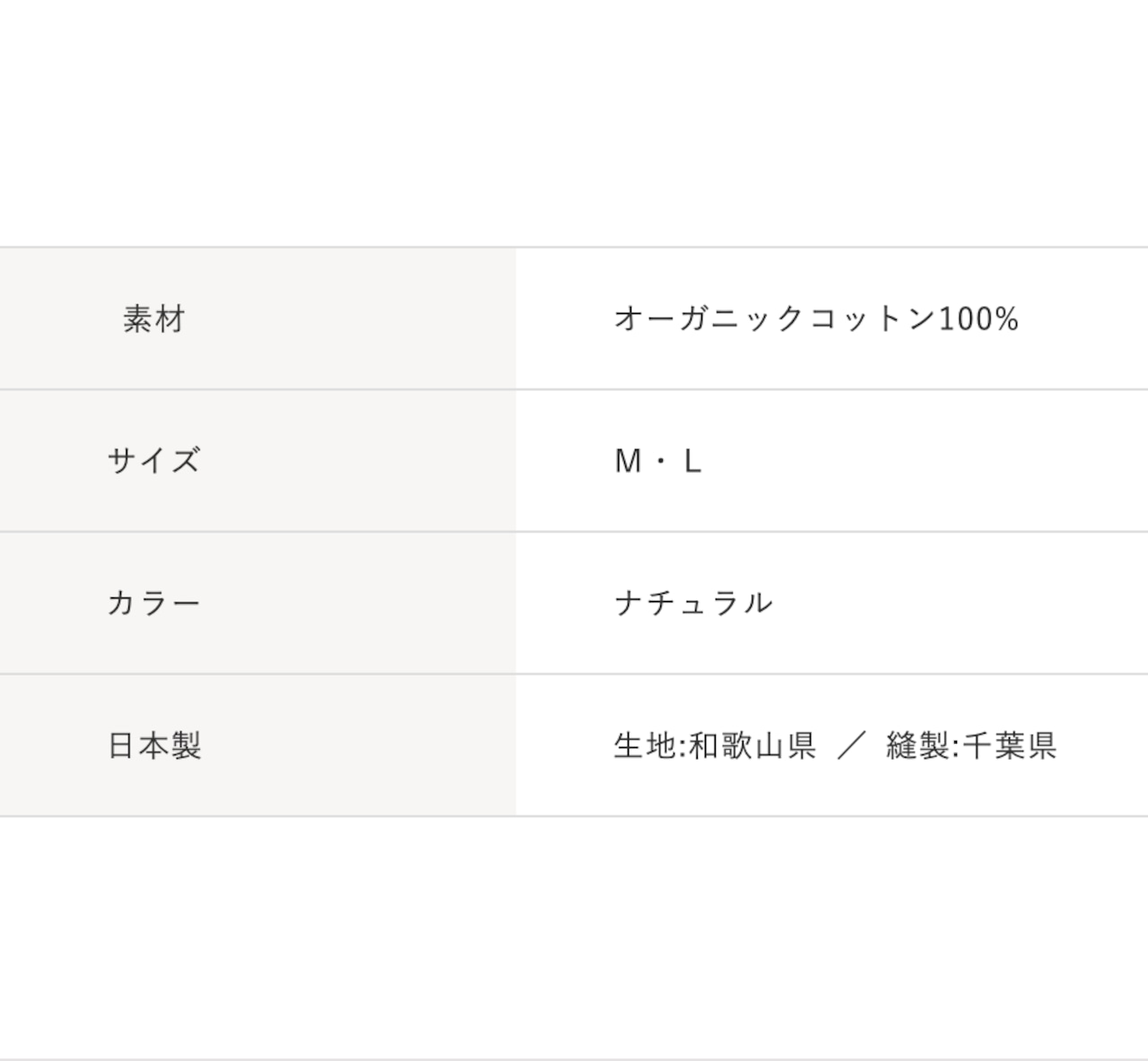
Task: Click the 縫製:千葉県 text
Action: (971, 745)
